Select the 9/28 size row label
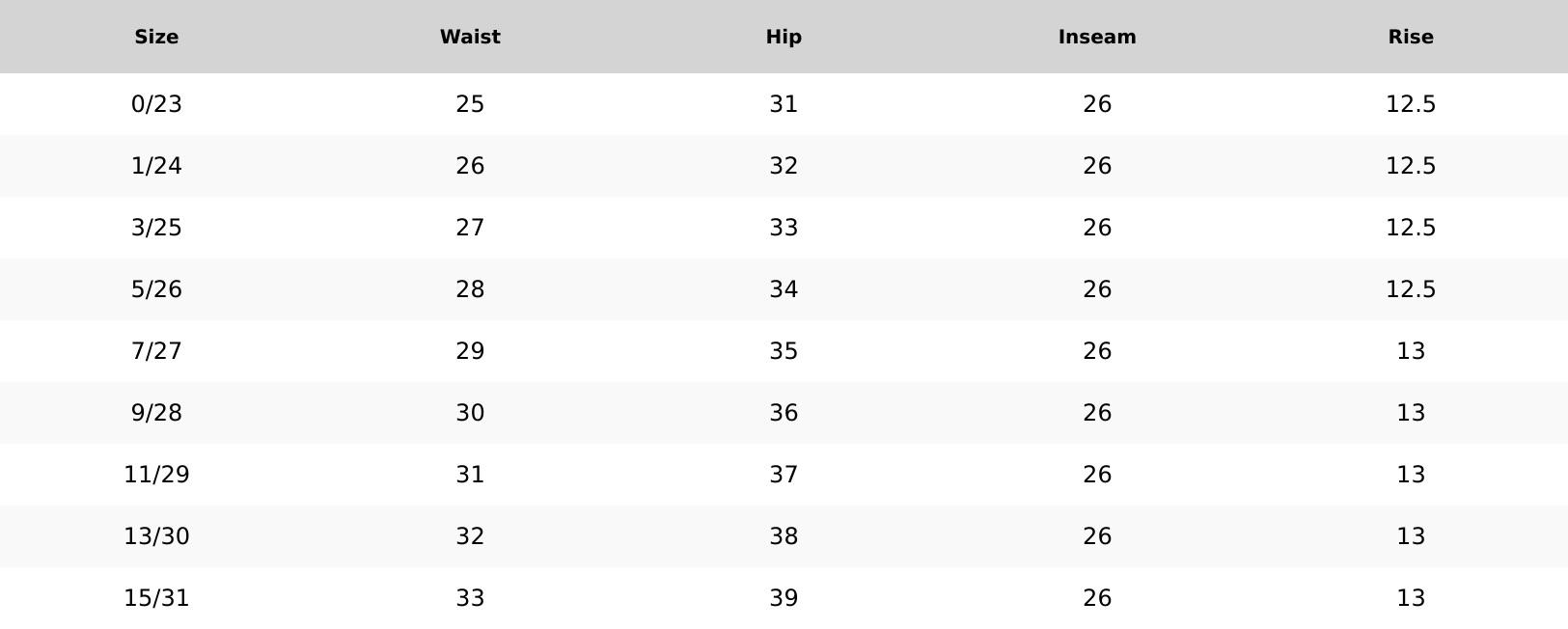The width and height of the screenshot is (1568, 629). (156, 413)
